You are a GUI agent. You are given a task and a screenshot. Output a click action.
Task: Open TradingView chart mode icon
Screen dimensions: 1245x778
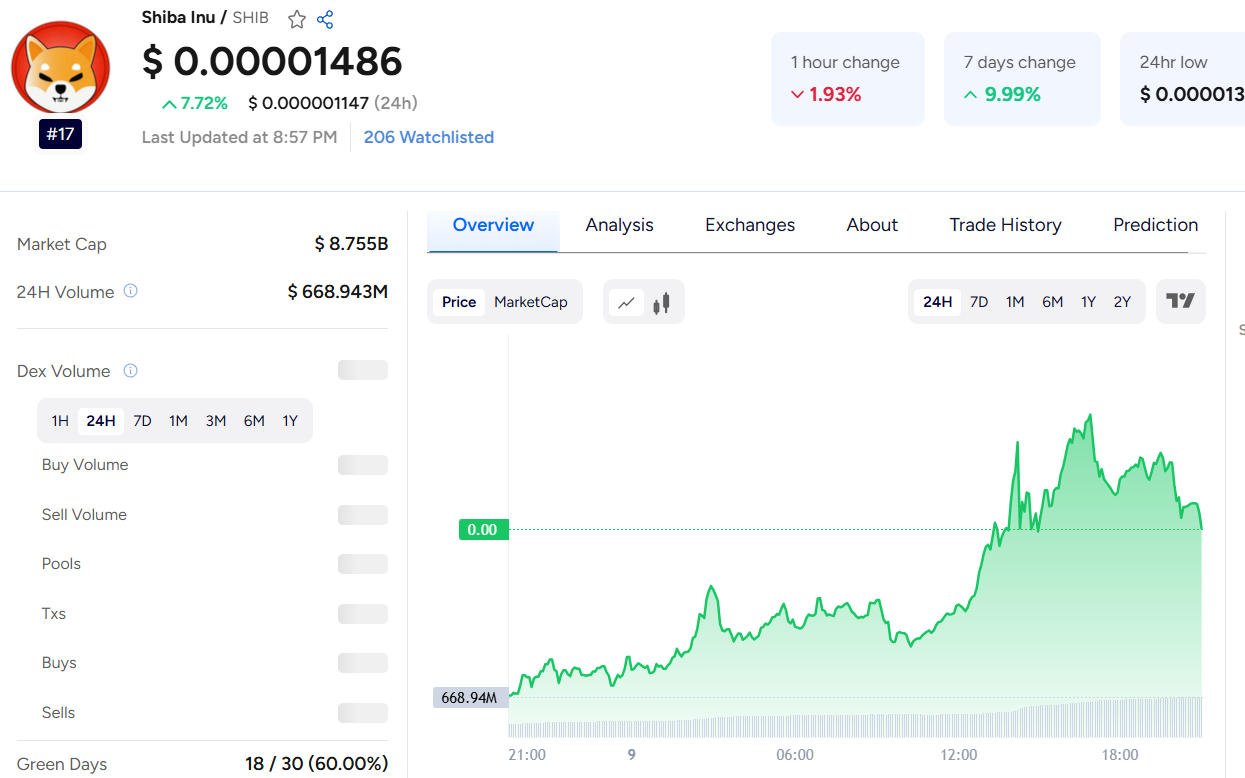pos(1181,301)
